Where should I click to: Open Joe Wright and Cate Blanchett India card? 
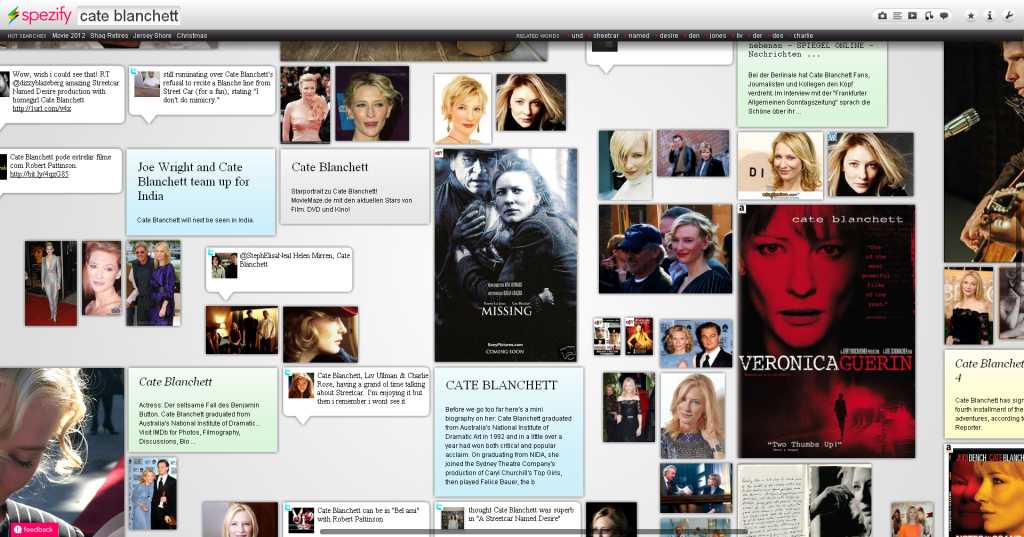[201, 192]
